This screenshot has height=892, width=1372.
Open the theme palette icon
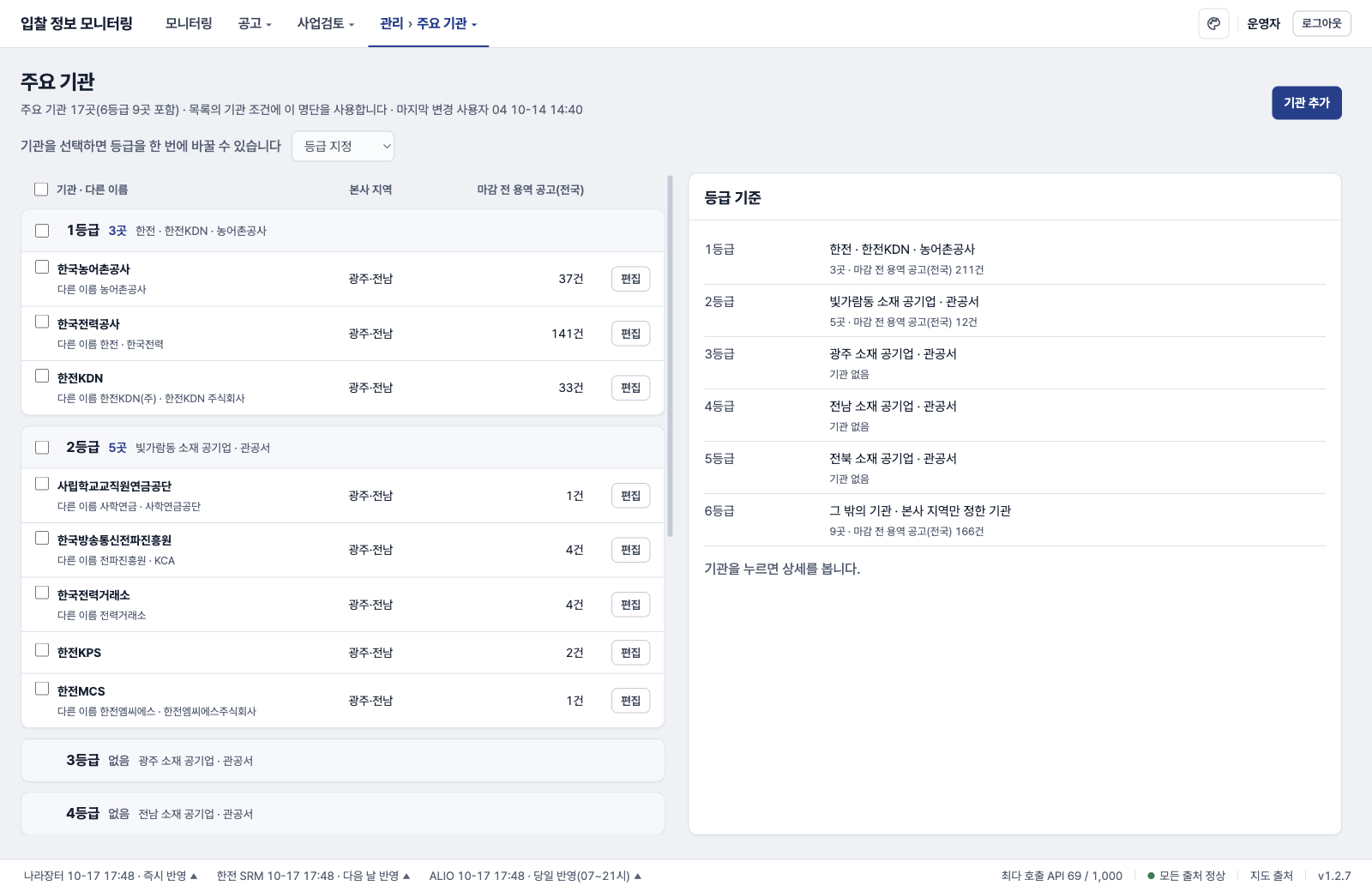point(1213,24)
